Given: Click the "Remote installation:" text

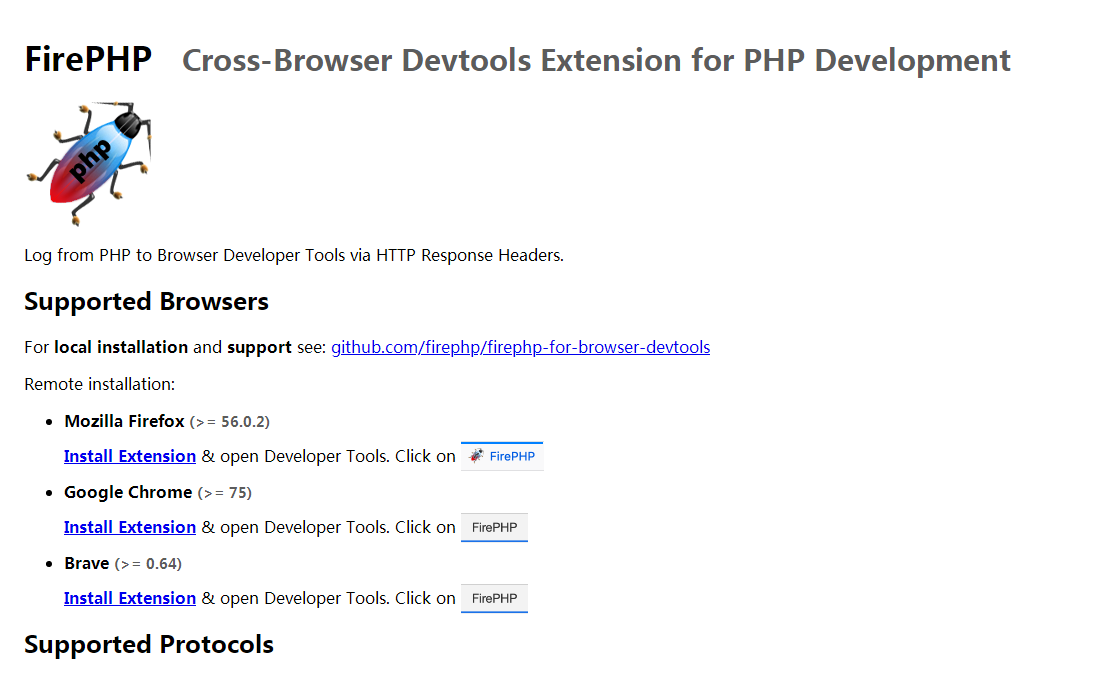Looking at the screenshot, I should pos(99,384).
